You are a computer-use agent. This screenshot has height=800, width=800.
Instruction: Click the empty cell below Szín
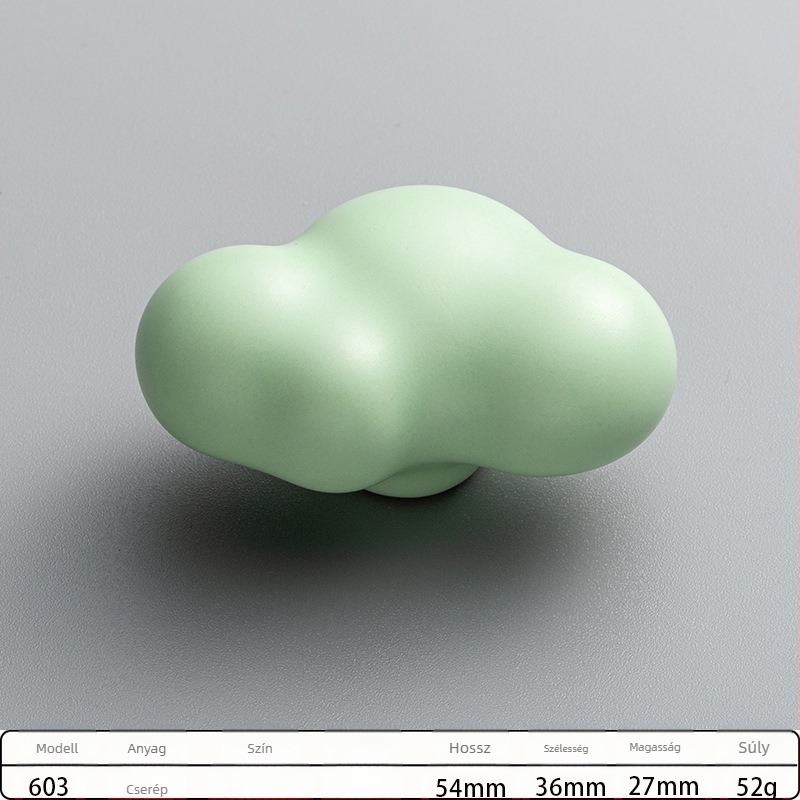tap(260, 787)
